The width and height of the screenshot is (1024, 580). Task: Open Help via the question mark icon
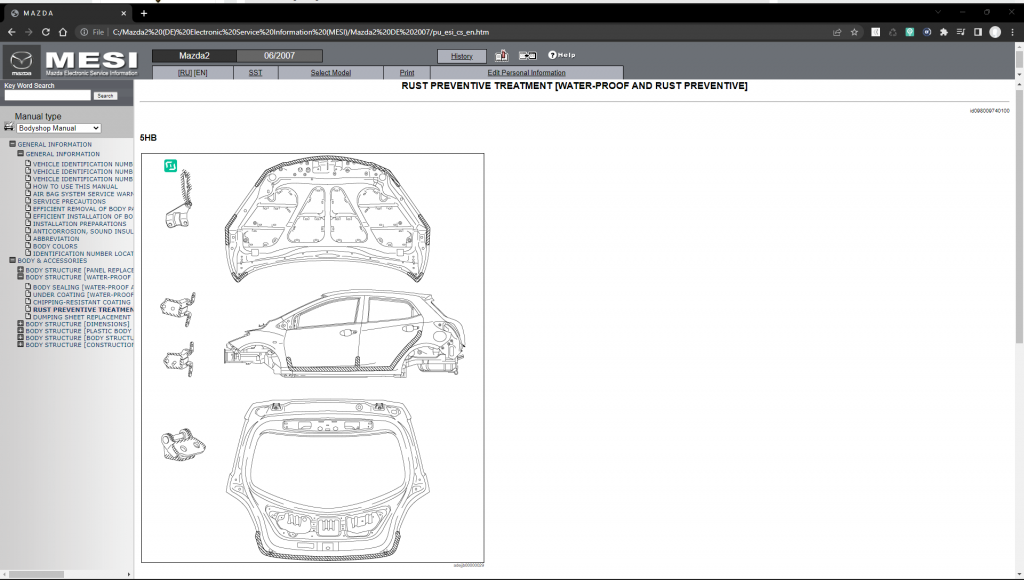pyautogui.click(x=553, y=55)
